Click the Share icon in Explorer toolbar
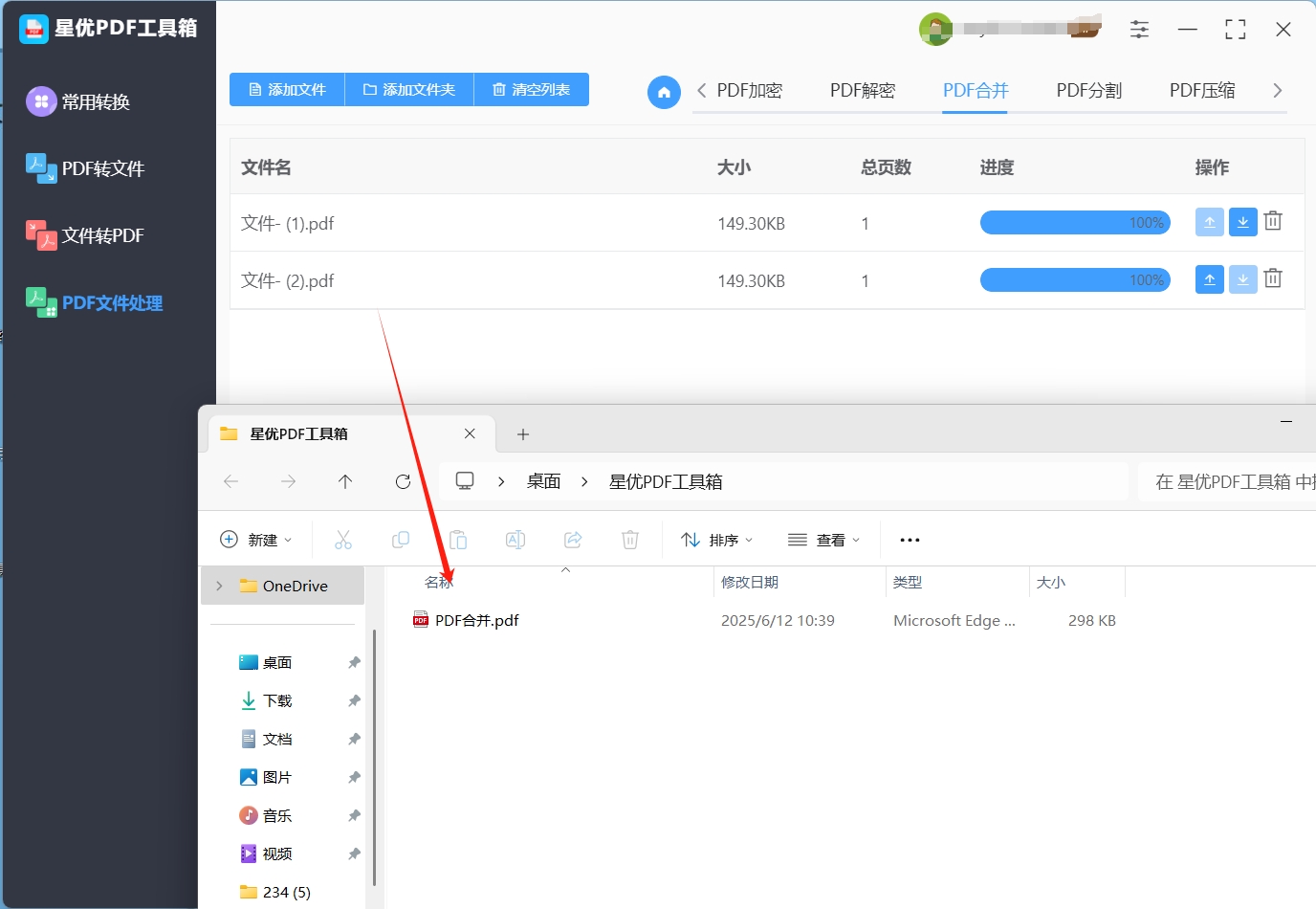 point(573,540)
